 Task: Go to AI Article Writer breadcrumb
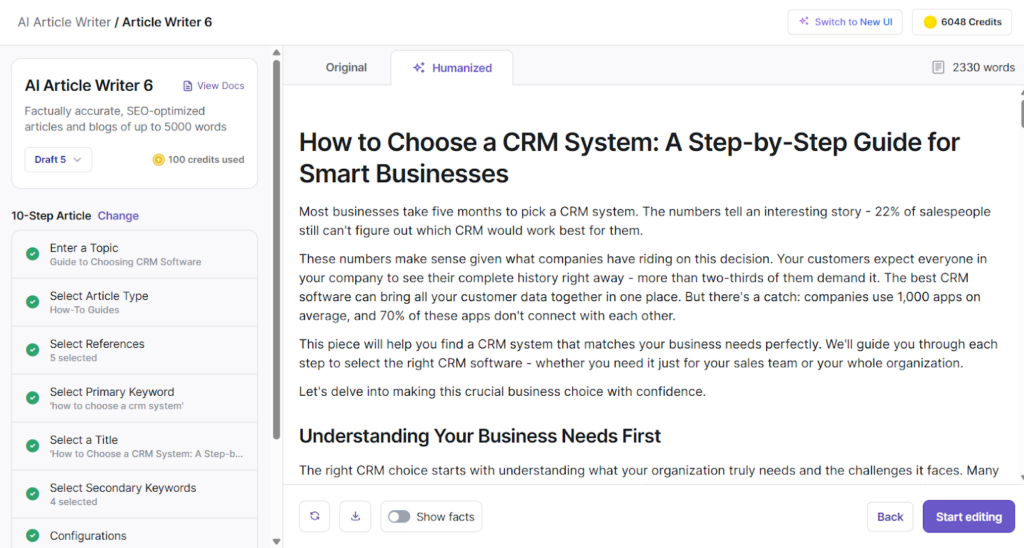point(64,22)
